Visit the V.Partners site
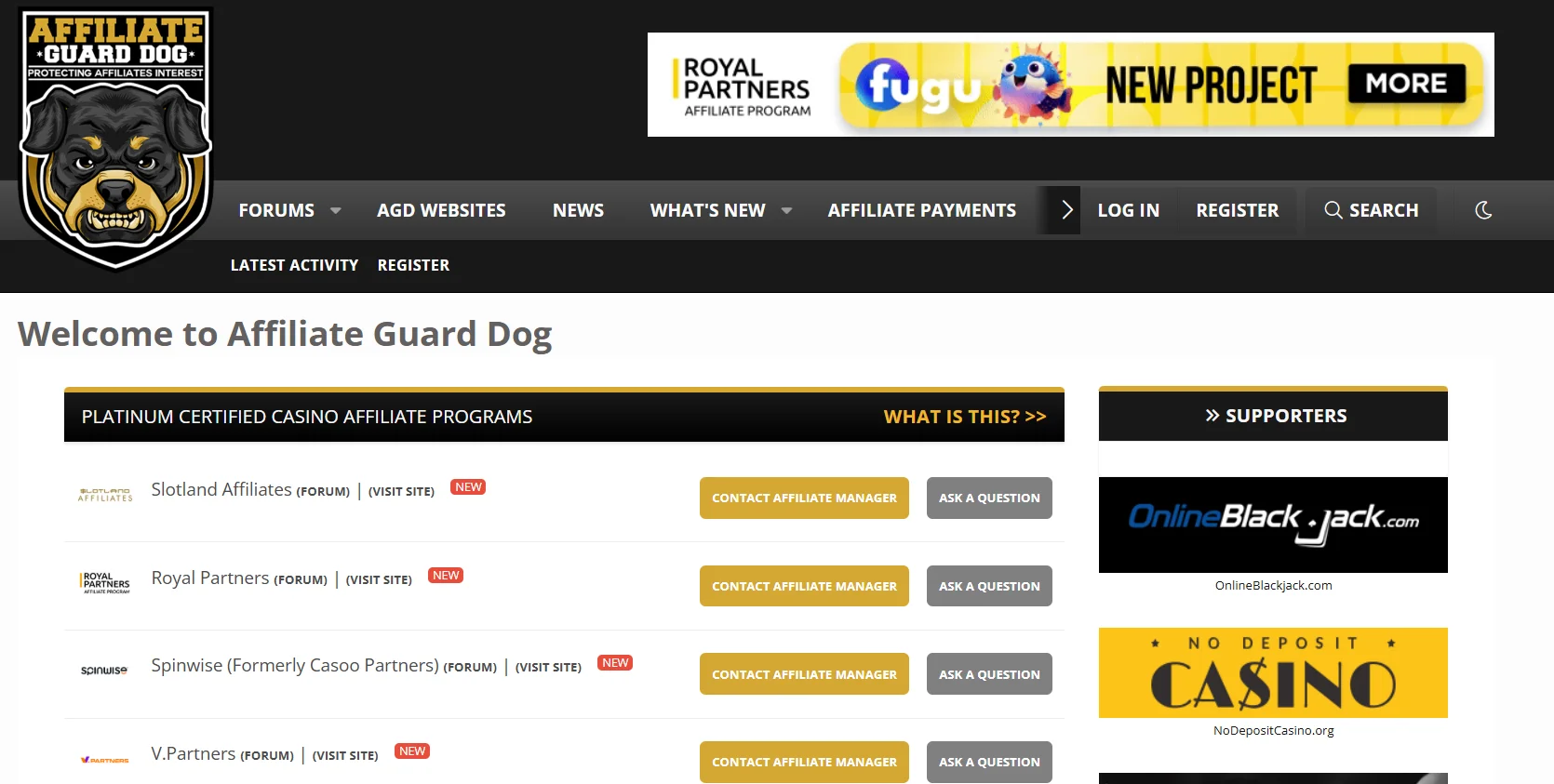Viewport: 1554px width, 784px height. [x=345, y=755]
